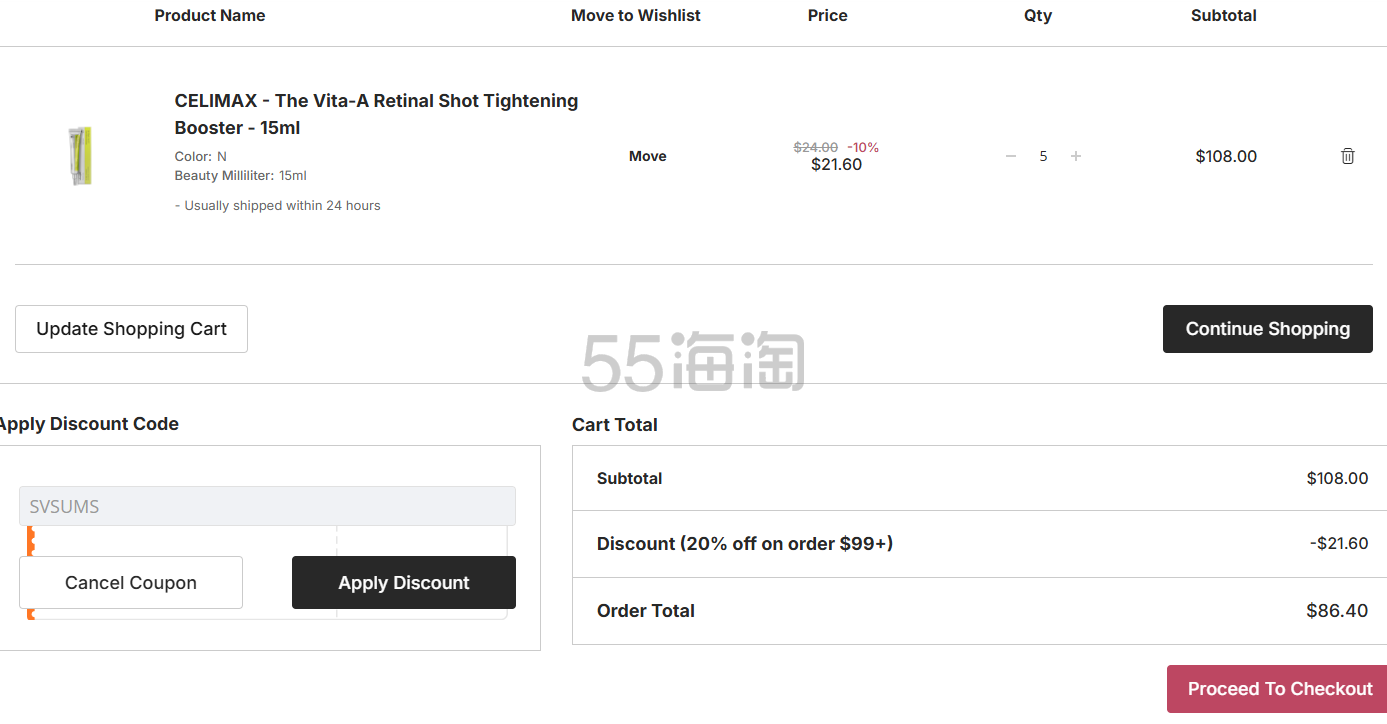Cancel the applied coupon
This screenshot has width=1387, height=724.
pos(131,582)
